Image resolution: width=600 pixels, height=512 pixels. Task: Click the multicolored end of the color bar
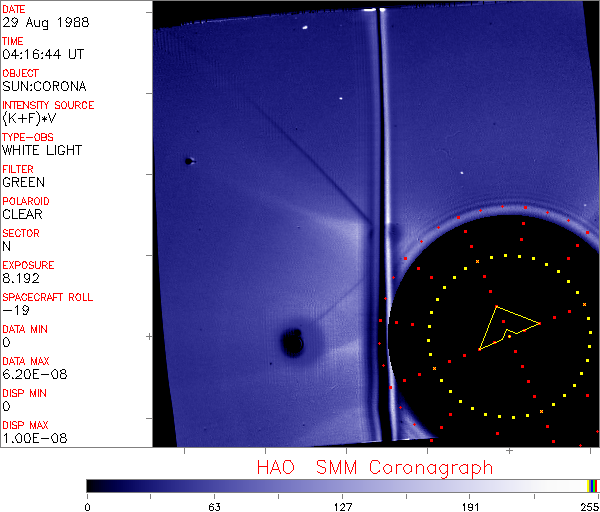tap(594, 485)
